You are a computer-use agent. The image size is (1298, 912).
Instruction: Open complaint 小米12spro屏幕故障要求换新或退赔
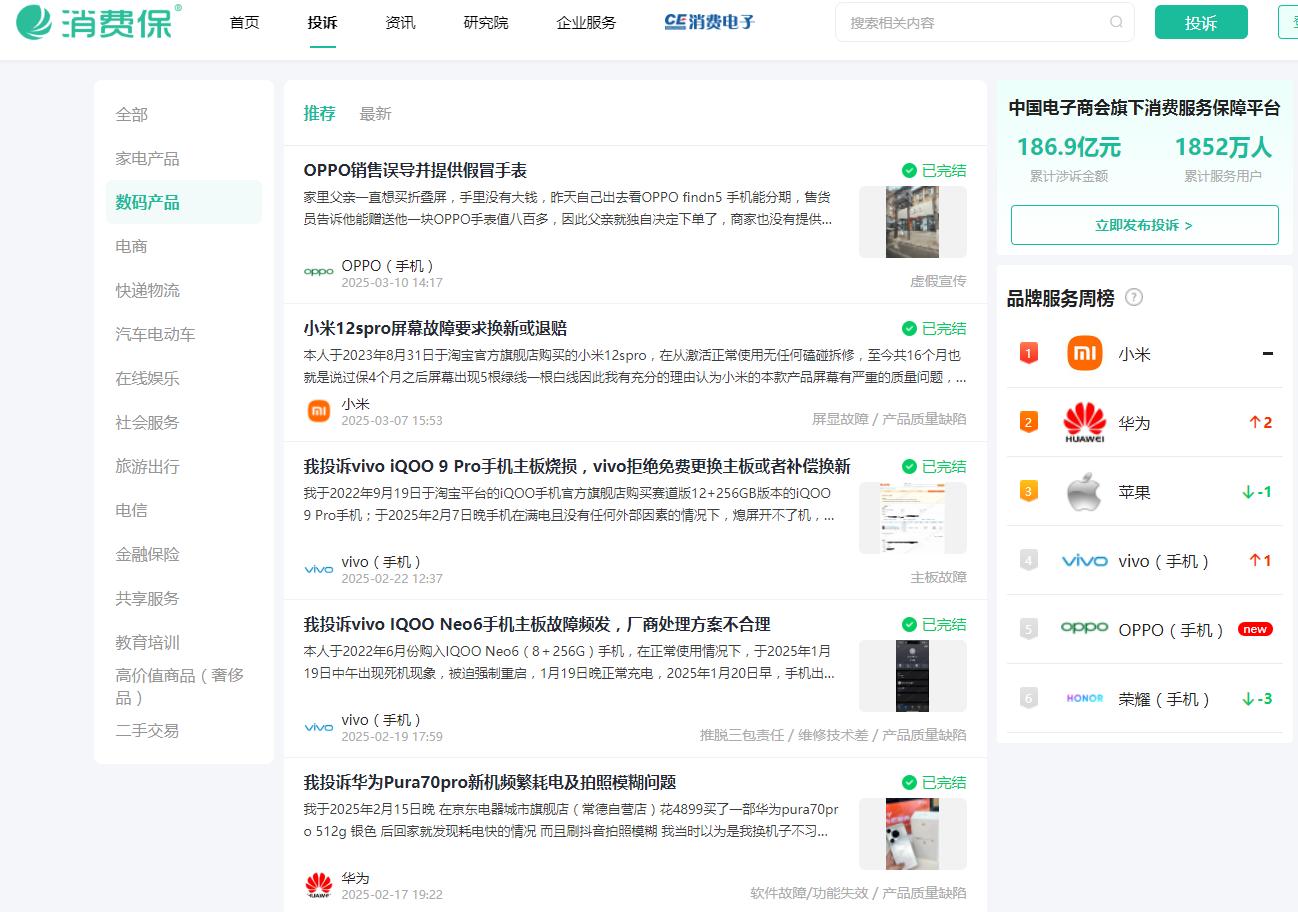click(x=435, y=328)
